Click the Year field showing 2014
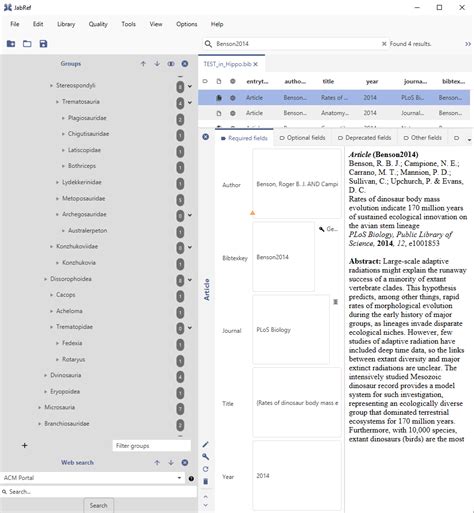The height and width of the screenshot is (513, 474). tap(297, 476)
